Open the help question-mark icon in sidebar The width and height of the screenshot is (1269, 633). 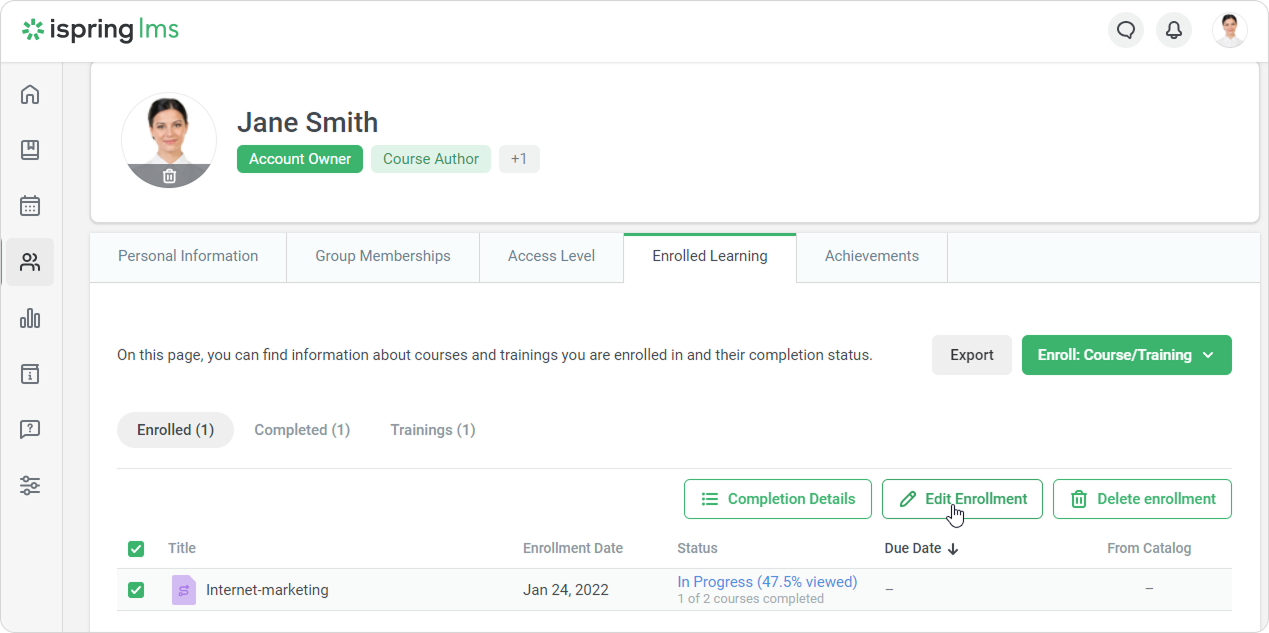point(30,430)
